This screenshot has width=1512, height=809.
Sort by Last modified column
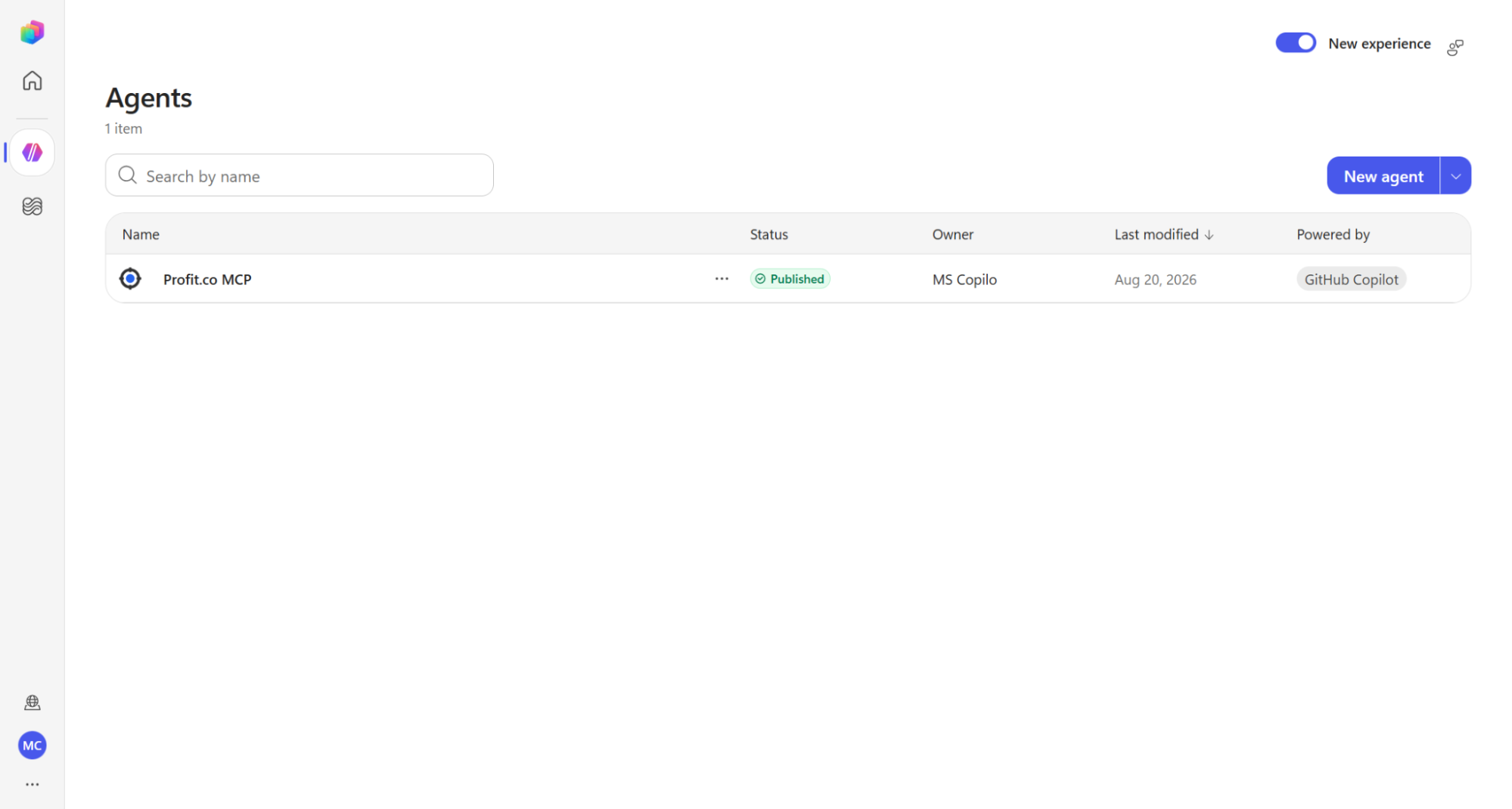(1164, 234)
